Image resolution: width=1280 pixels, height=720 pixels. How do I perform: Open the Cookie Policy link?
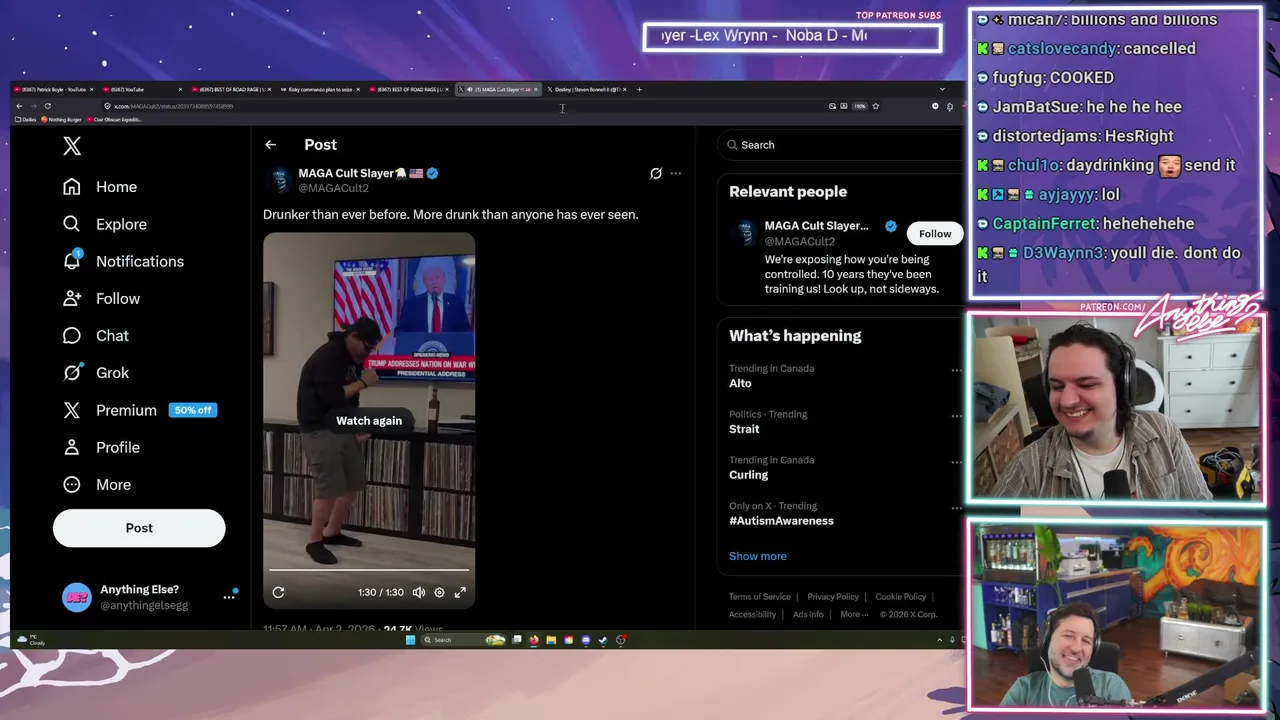tap(901, 597)
